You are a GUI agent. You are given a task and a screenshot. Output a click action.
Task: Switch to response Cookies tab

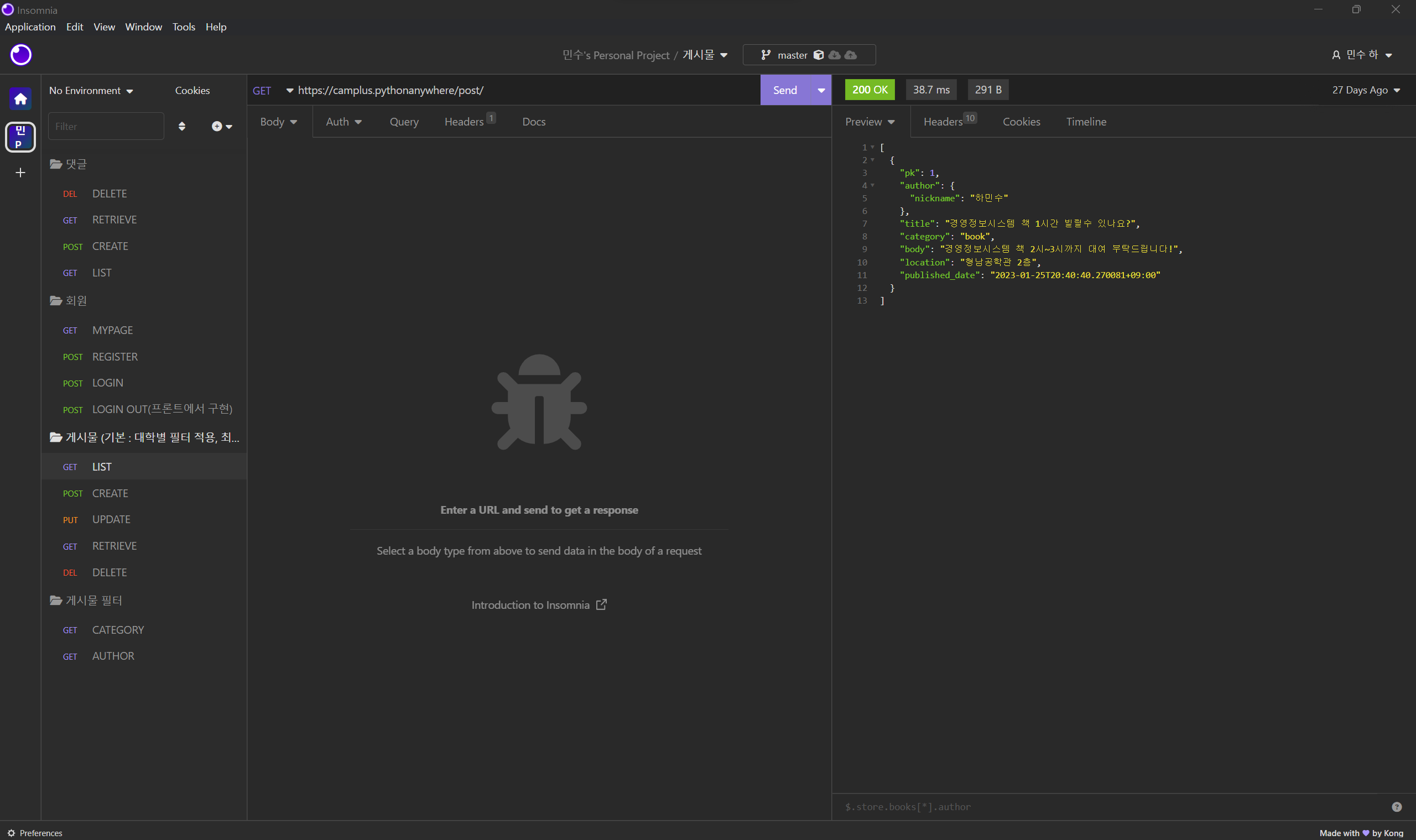point(1021,122)
